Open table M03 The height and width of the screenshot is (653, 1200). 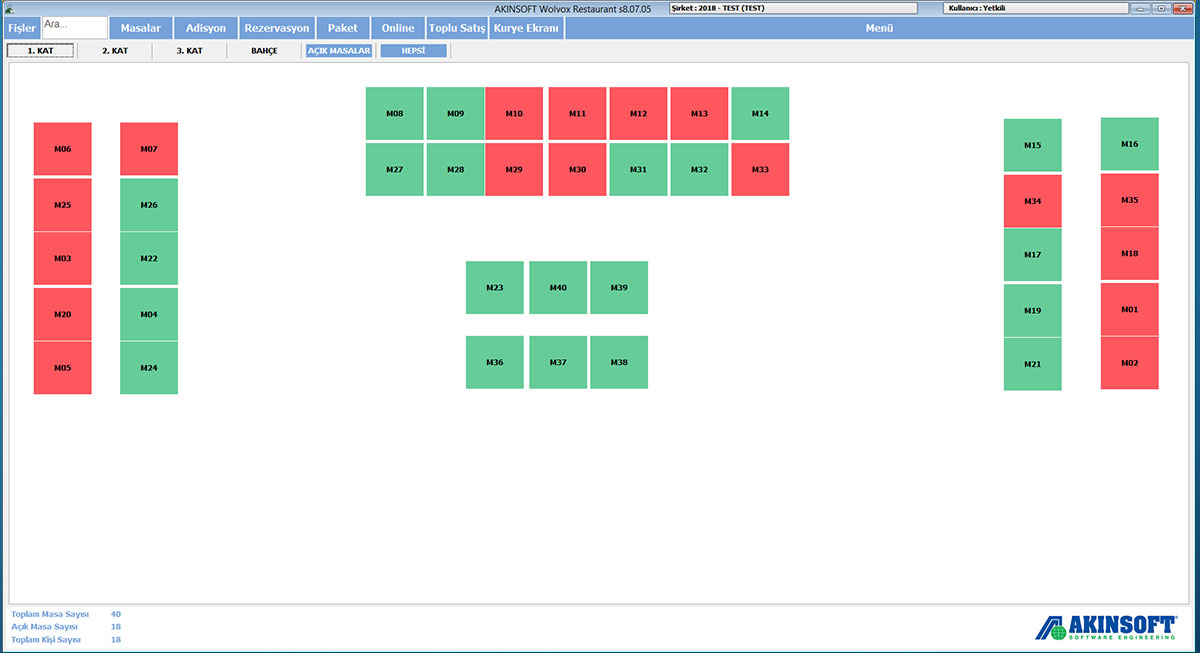coord(62,259)
